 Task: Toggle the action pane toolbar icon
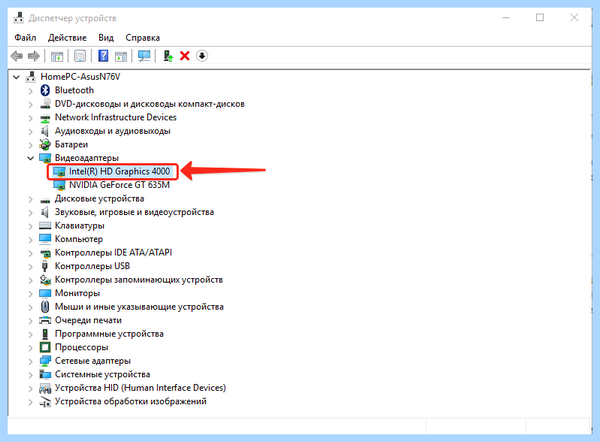click(x=121, y=56)
